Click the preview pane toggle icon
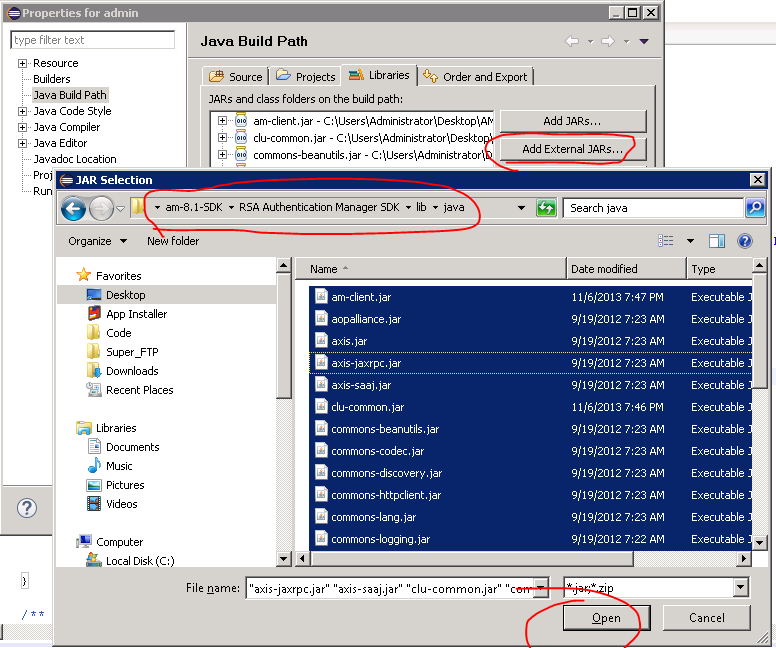Screen dimensions: 776x648 click(x=716, y=241)
